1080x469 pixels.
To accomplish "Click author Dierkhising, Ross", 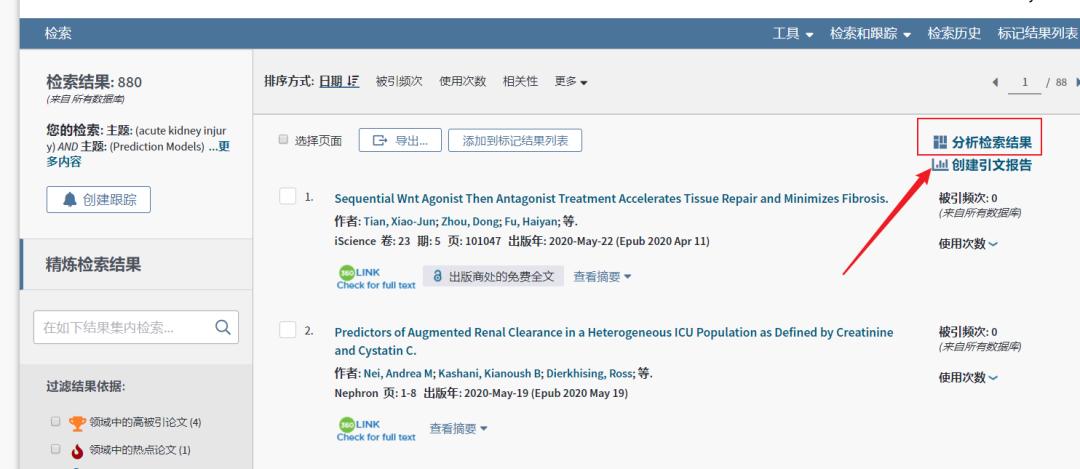I will [x=590, y=373].
